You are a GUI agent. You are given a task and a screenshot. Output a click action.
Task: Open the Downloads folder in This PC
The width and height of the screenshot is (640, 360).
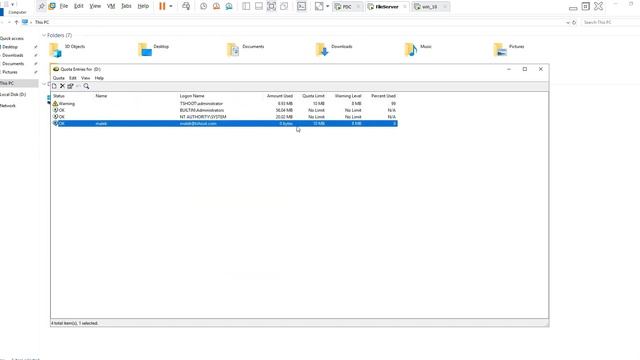click(334, 49)
